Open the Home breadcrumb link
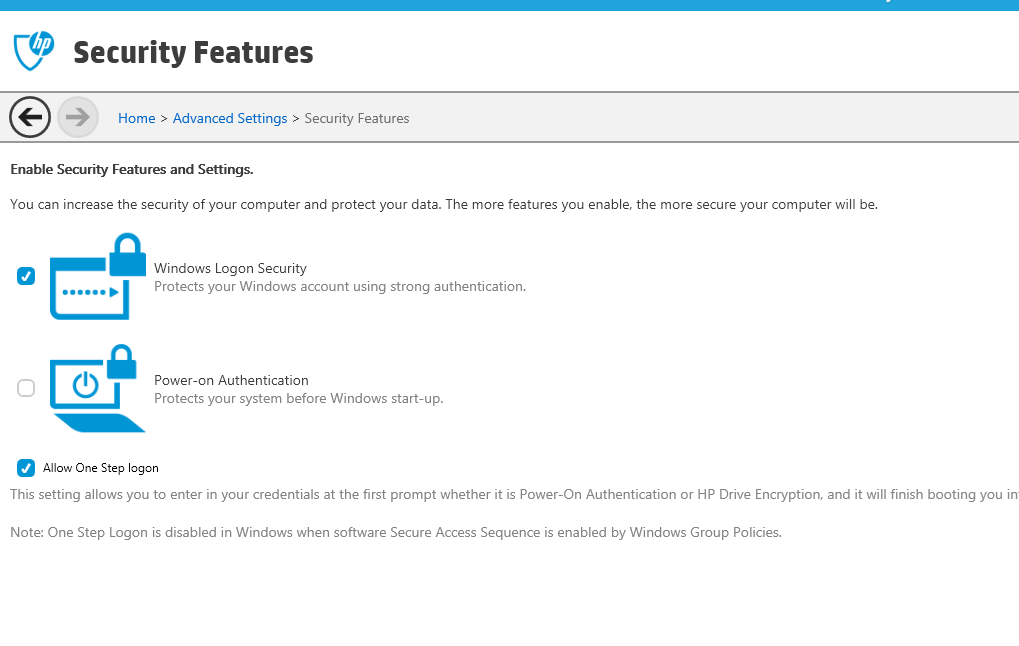Image resolution: width=1019 pixels, height=646 pixels. pyautogui.click(x=136, y=118)
